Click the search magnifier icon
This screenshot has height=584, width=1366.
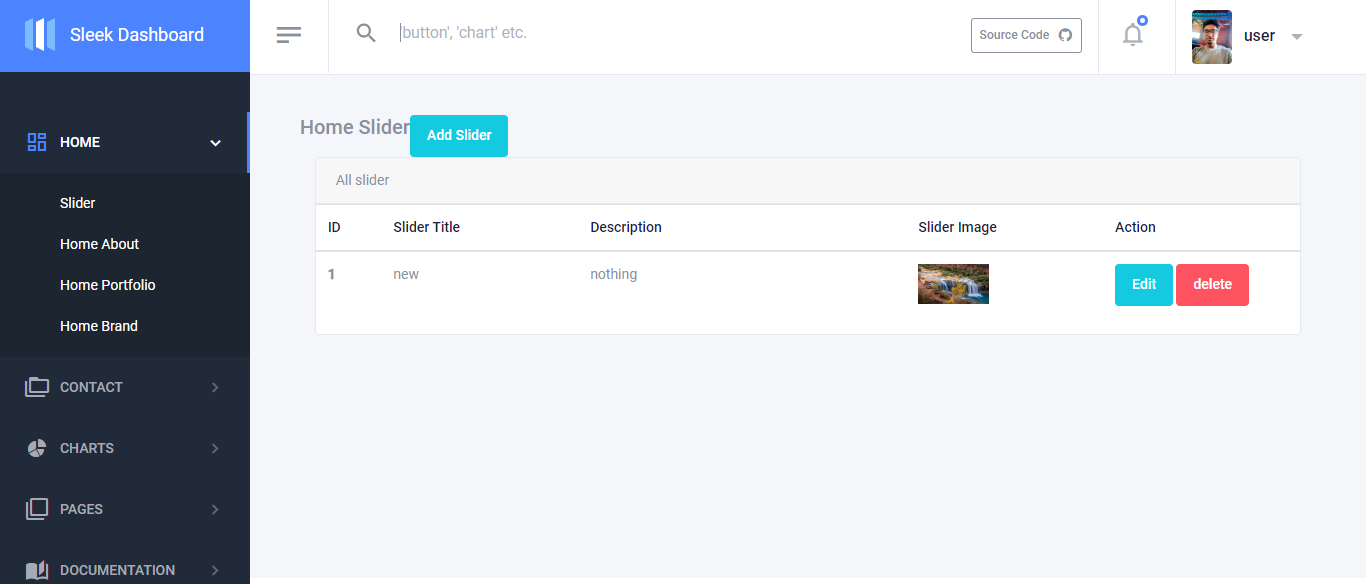click(x=366, y=32)
